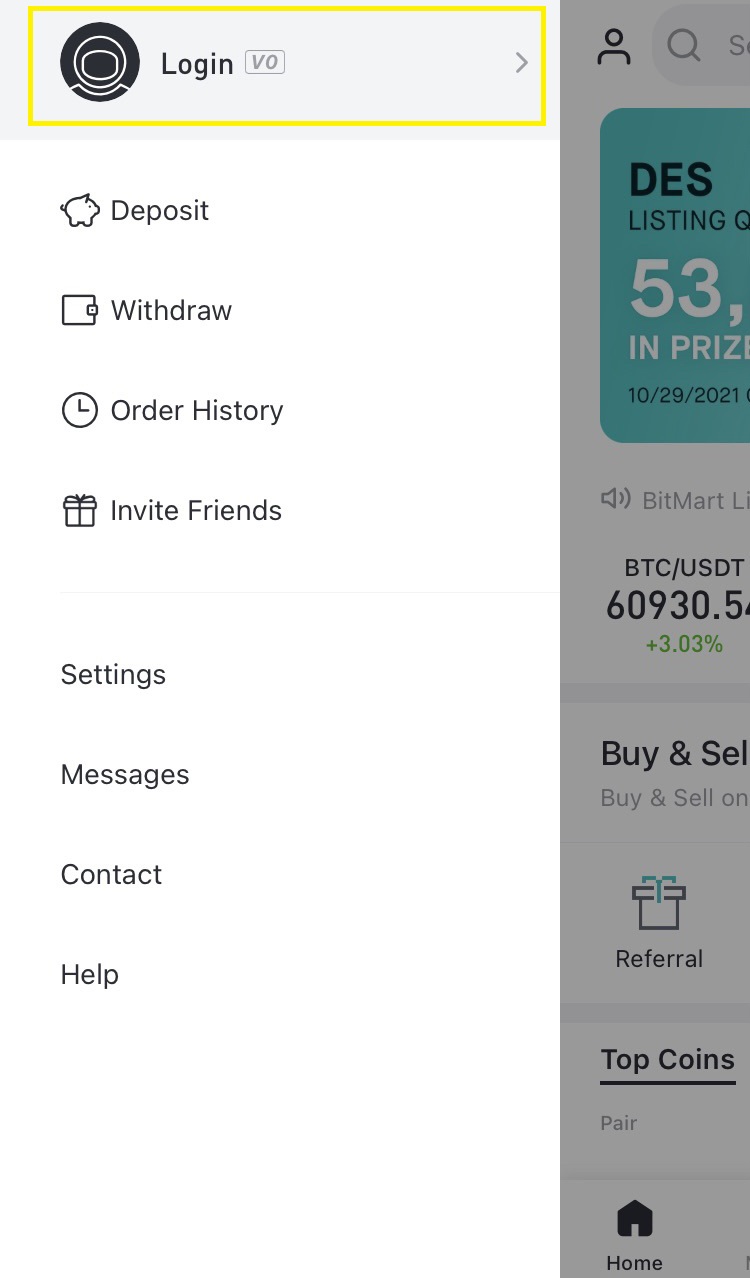Click the piggy bank Deposit icon

(80, 211)
